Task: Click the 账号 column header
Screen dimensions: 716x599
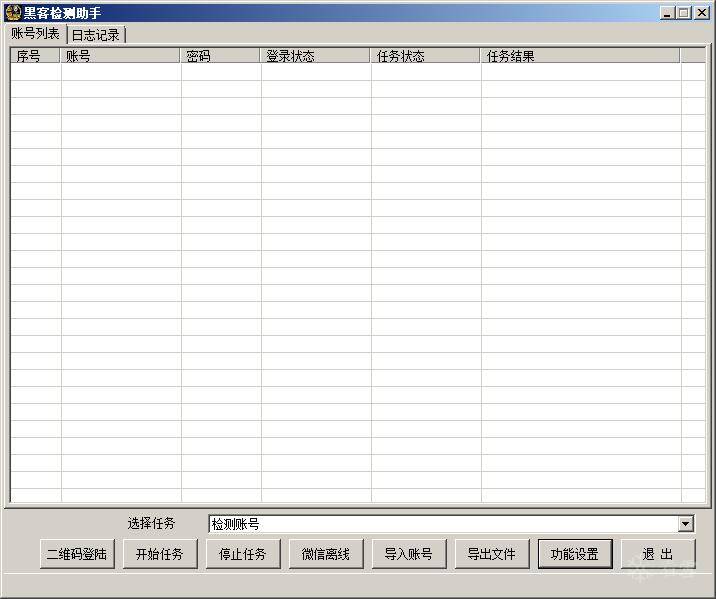Action: [x=120, y=56]
